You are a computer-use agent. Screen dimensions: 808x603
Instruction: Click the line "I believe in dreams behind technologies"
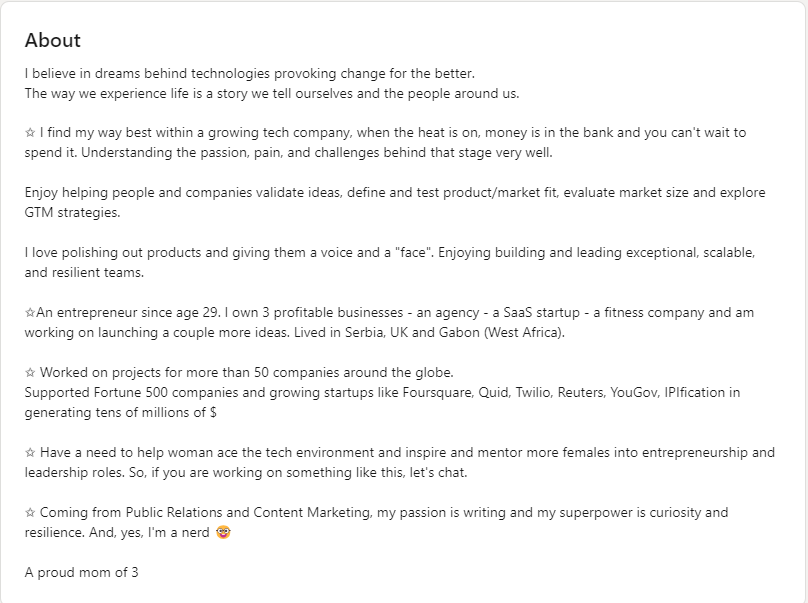(x=249, y=74)
